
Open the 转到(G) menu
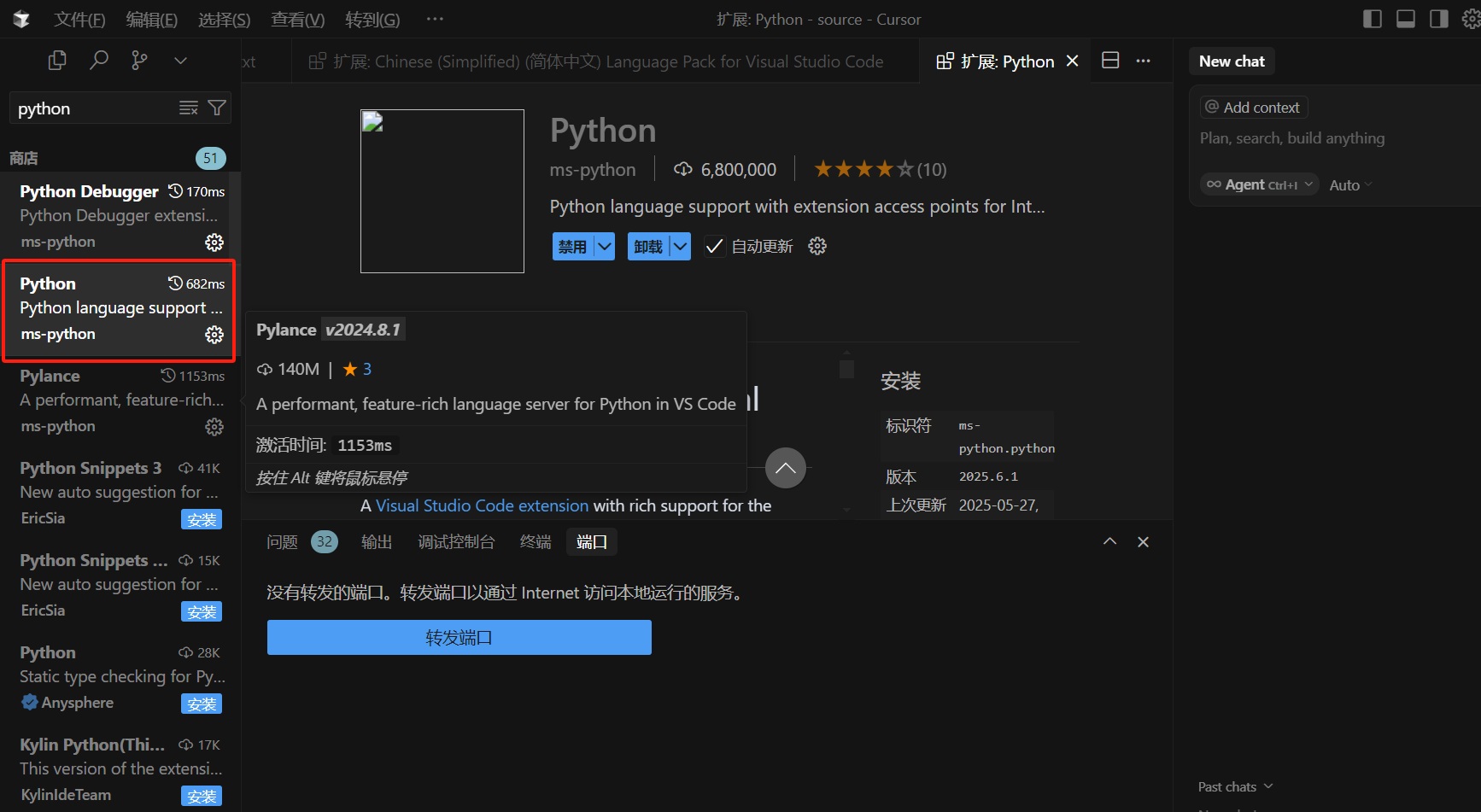click(372, 20)
